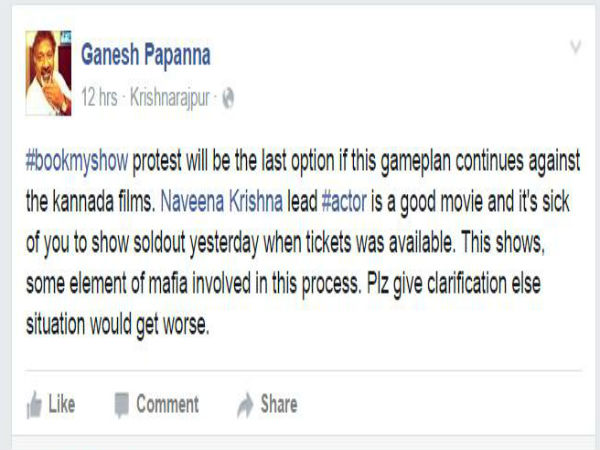The width and height of the screenshot is (600, 450).
Task: Click the 'kannada films' phrase in the post
Action: coord(103,202)
